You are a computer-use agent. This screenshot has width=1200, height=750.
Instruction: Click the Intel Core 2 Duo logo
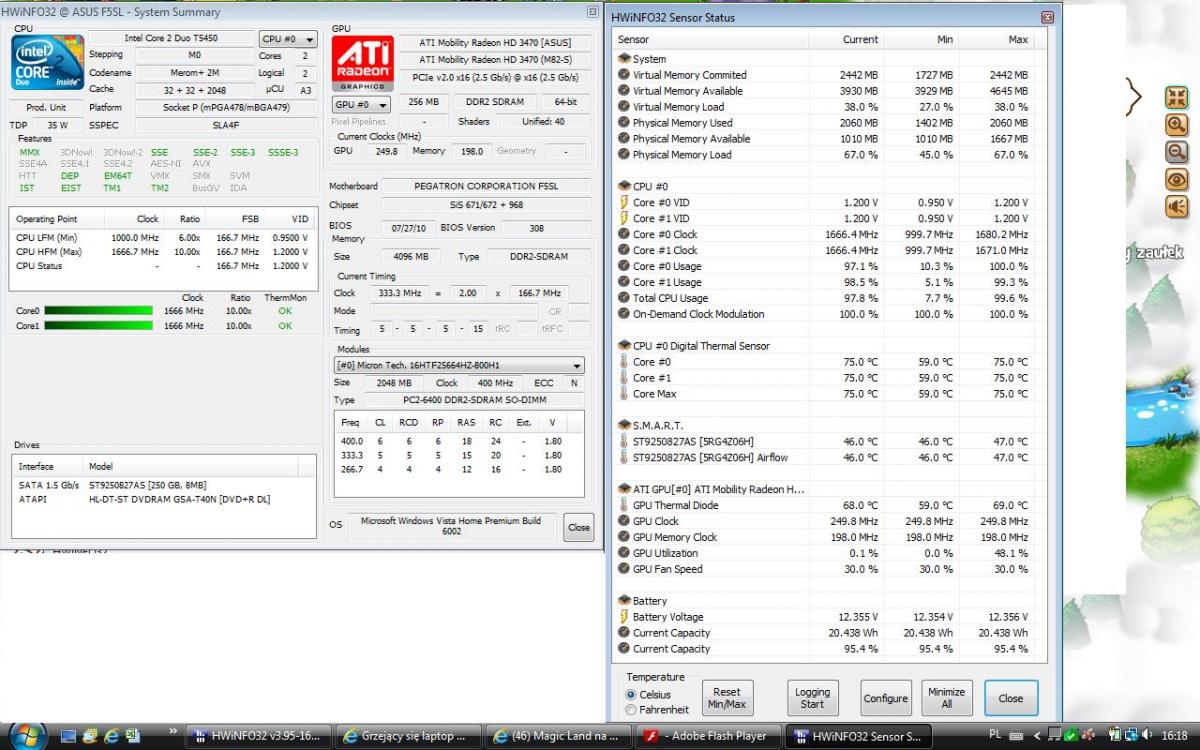47,63
